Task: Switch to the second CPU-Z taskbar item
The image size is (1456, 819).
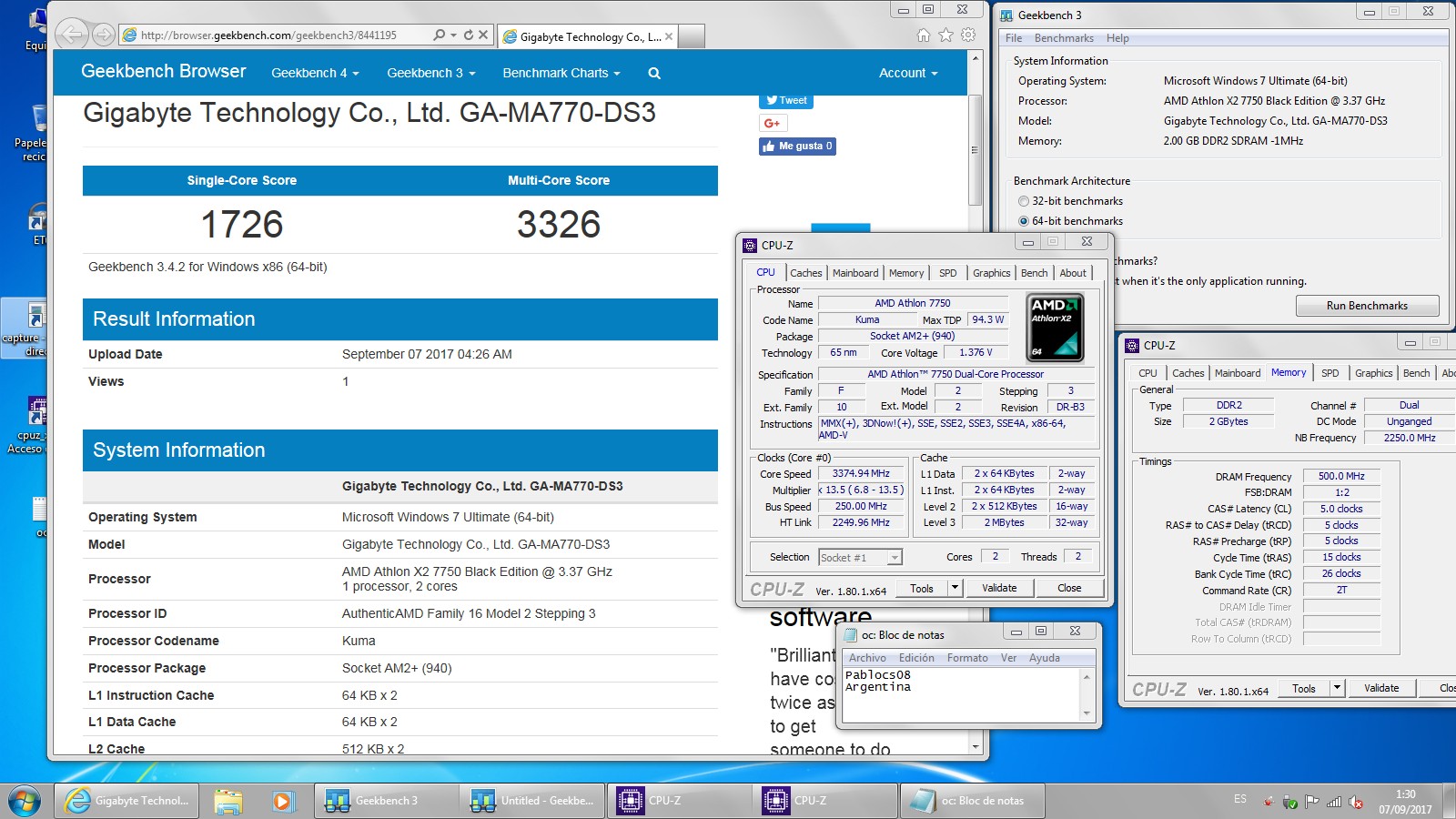Action: tap(824, 801)
